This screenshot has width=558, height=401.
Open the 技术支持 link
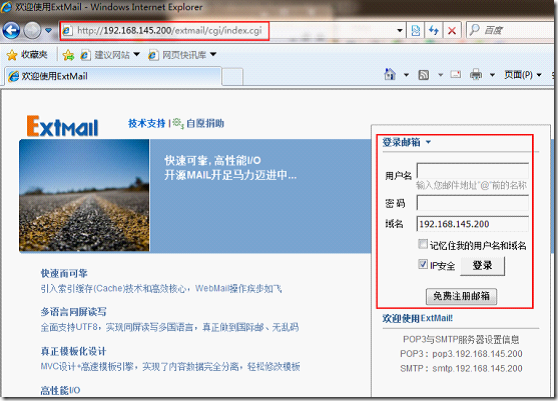pos(147,123)
